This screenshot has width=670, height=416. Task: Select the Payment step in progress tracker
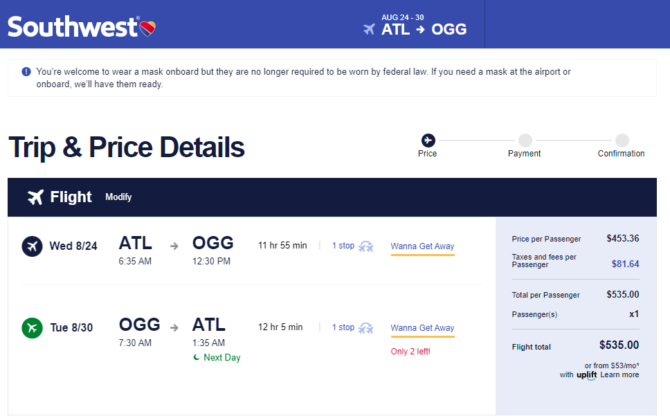[525, 146]
